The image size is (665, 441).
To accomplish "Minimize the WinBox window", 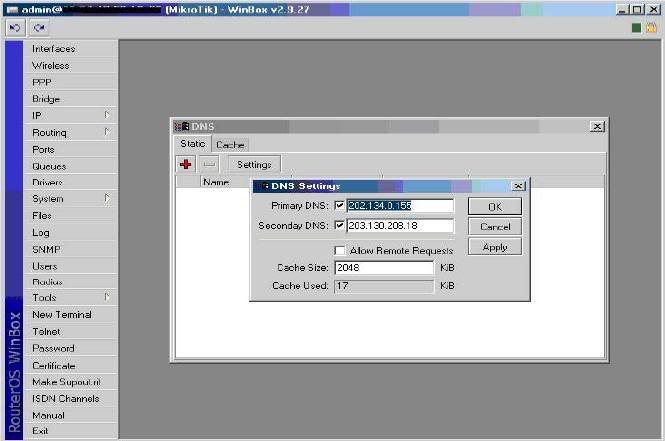I will pyautogui.click(x=622, y=9).
